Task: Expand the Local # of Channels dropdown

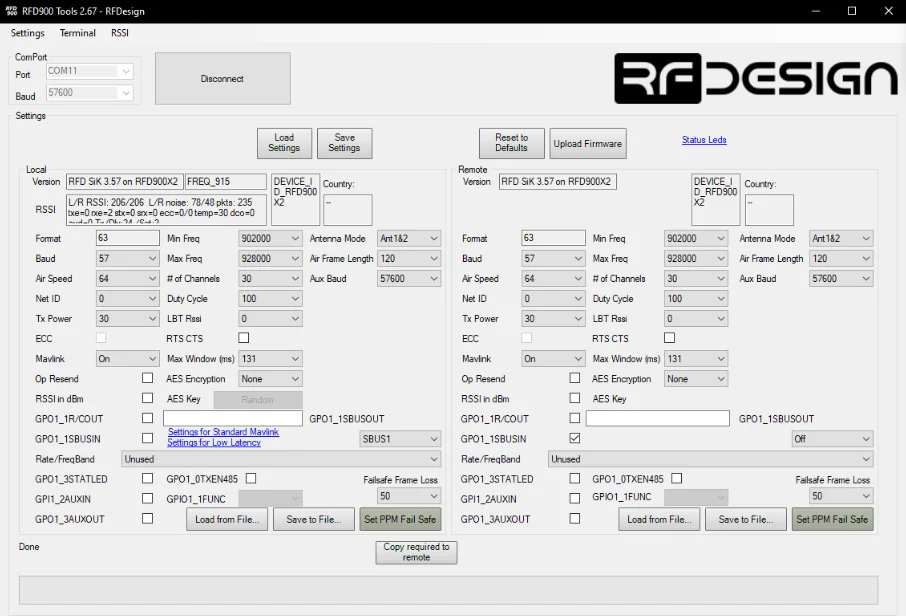Action: click(x=270, y=279)
